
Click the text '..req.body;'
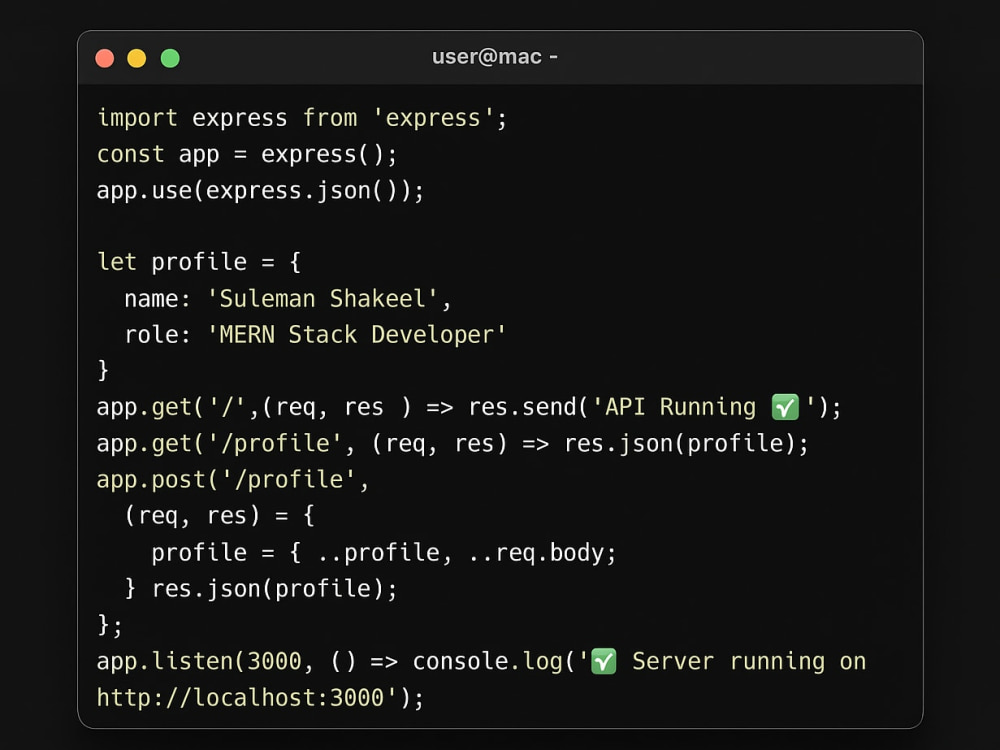click(542, 552)
